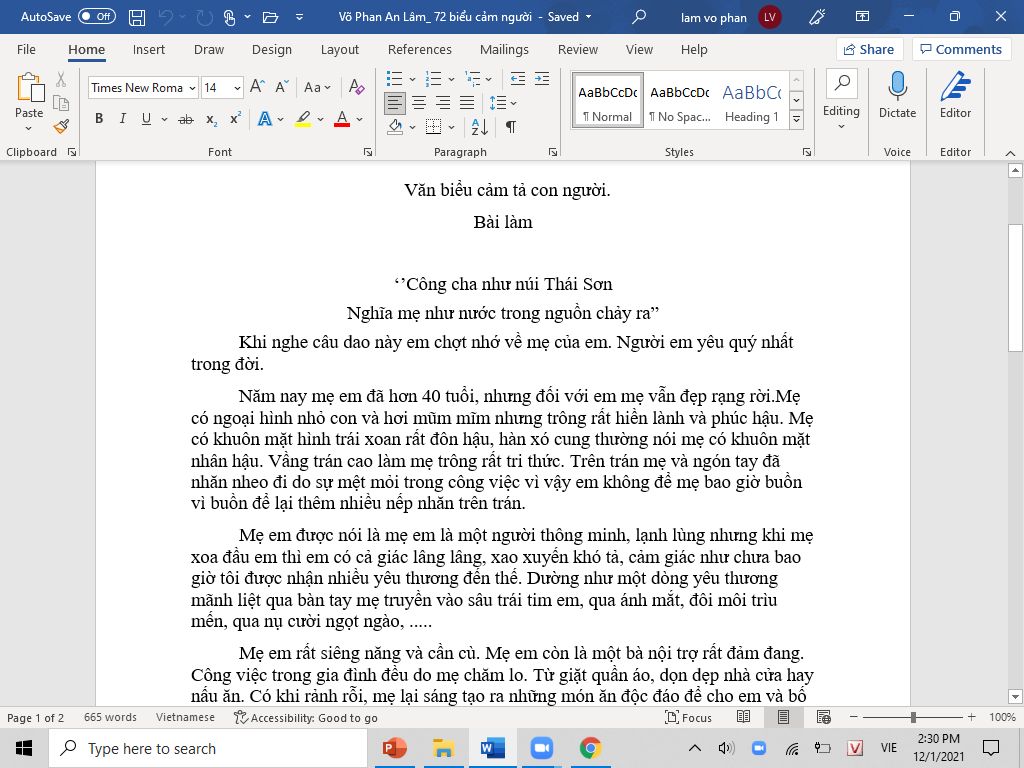Click the Shading paint bucket icon
1024x768 pixels.
[x=395, y=126]
